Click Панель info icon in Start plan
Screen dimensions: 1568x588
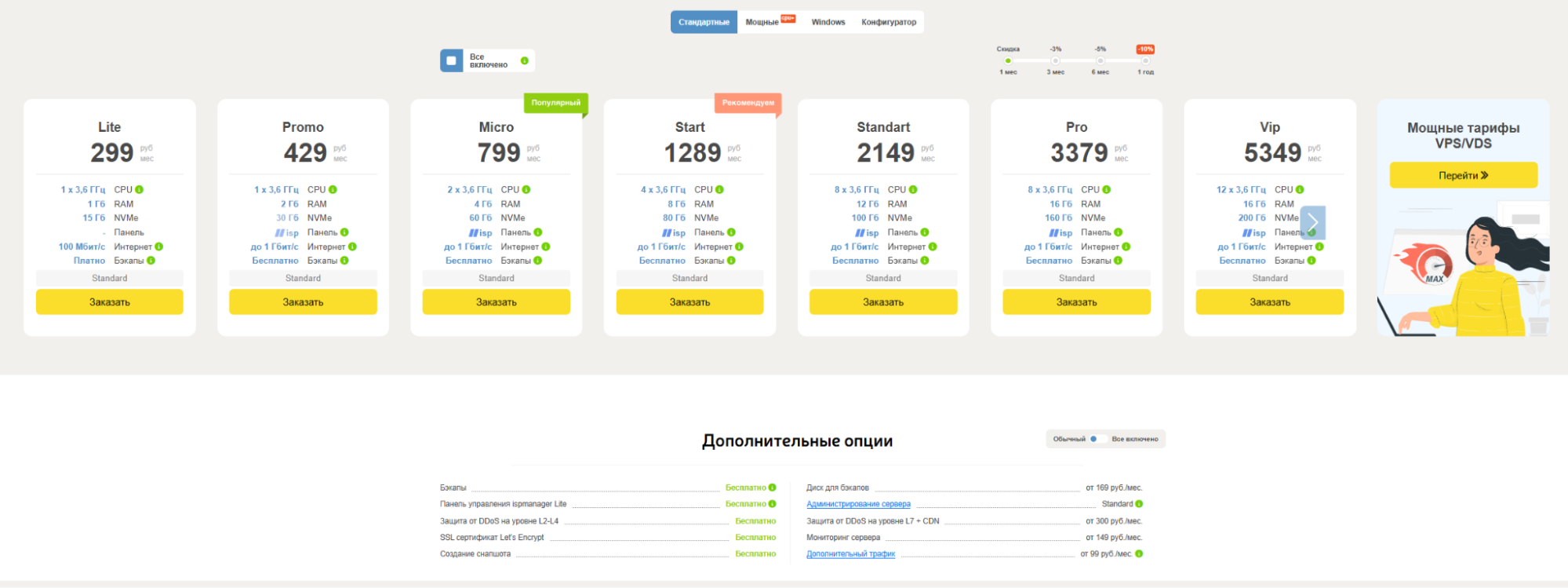tap(731, 232)
